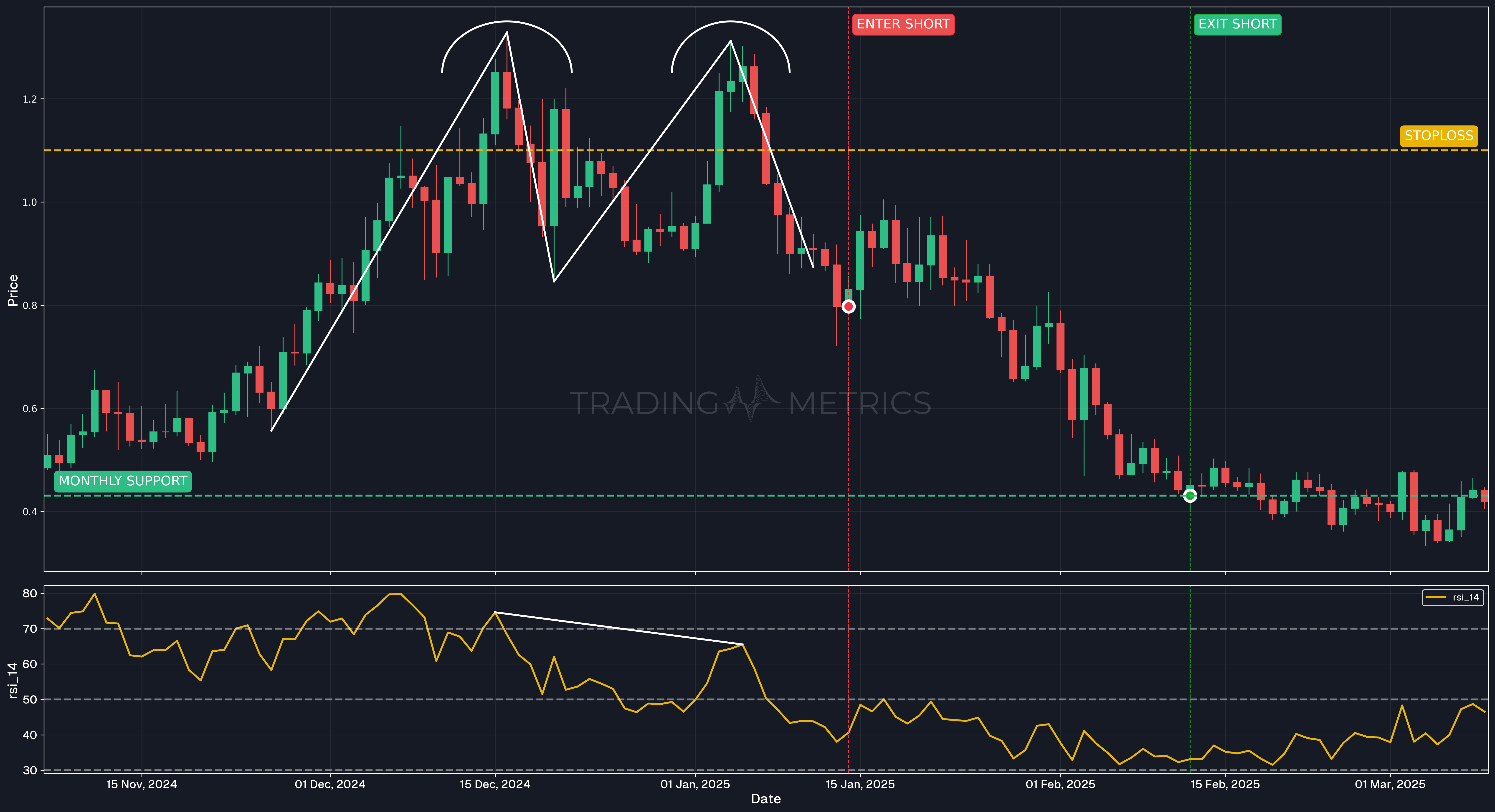Click the 15 Dec, 2024 date tick
This screenshot has height=812, width=1495.
pyautogui.click(x=495, y=785)
